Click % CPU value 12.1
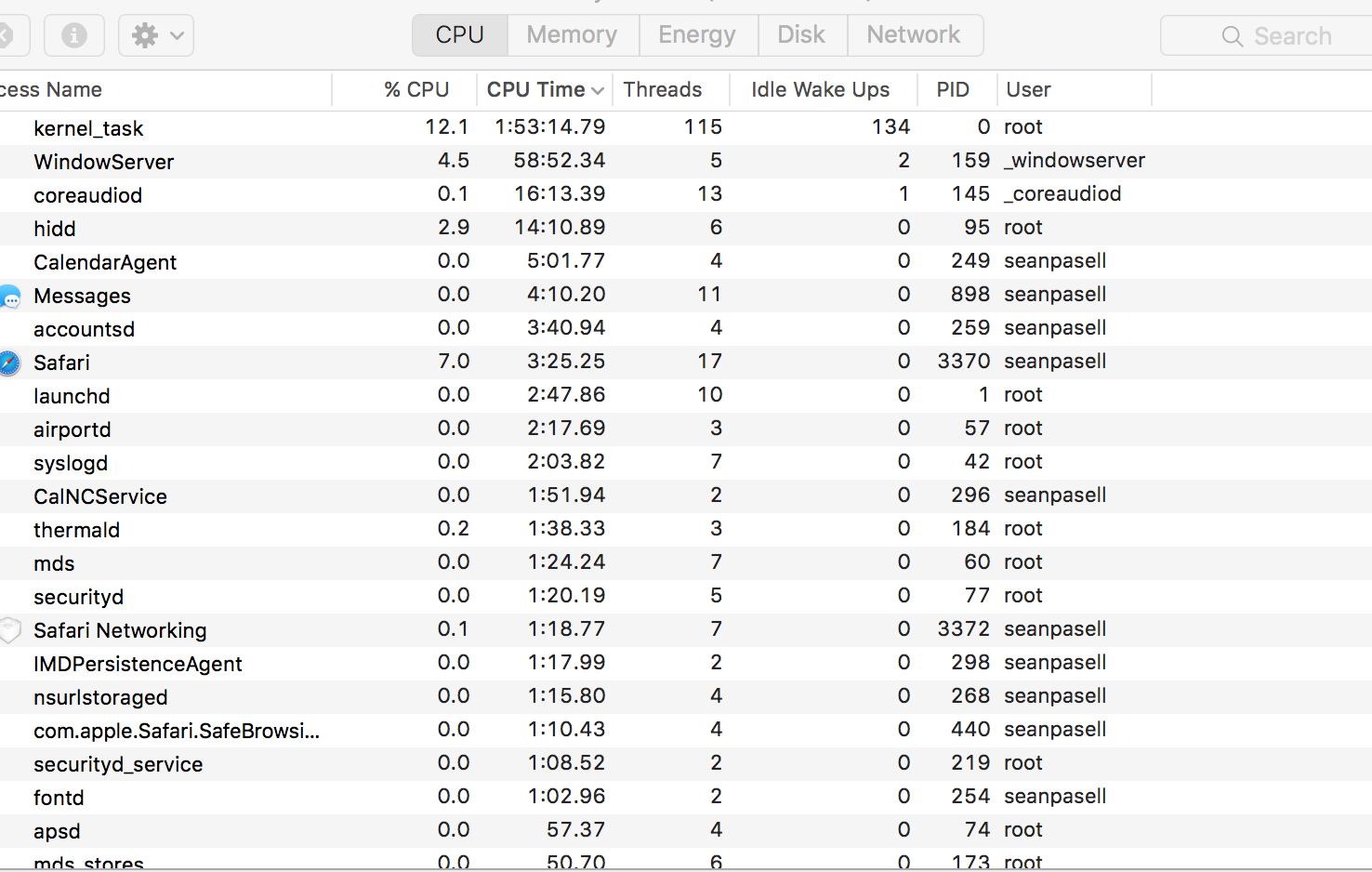 (447, 126)
